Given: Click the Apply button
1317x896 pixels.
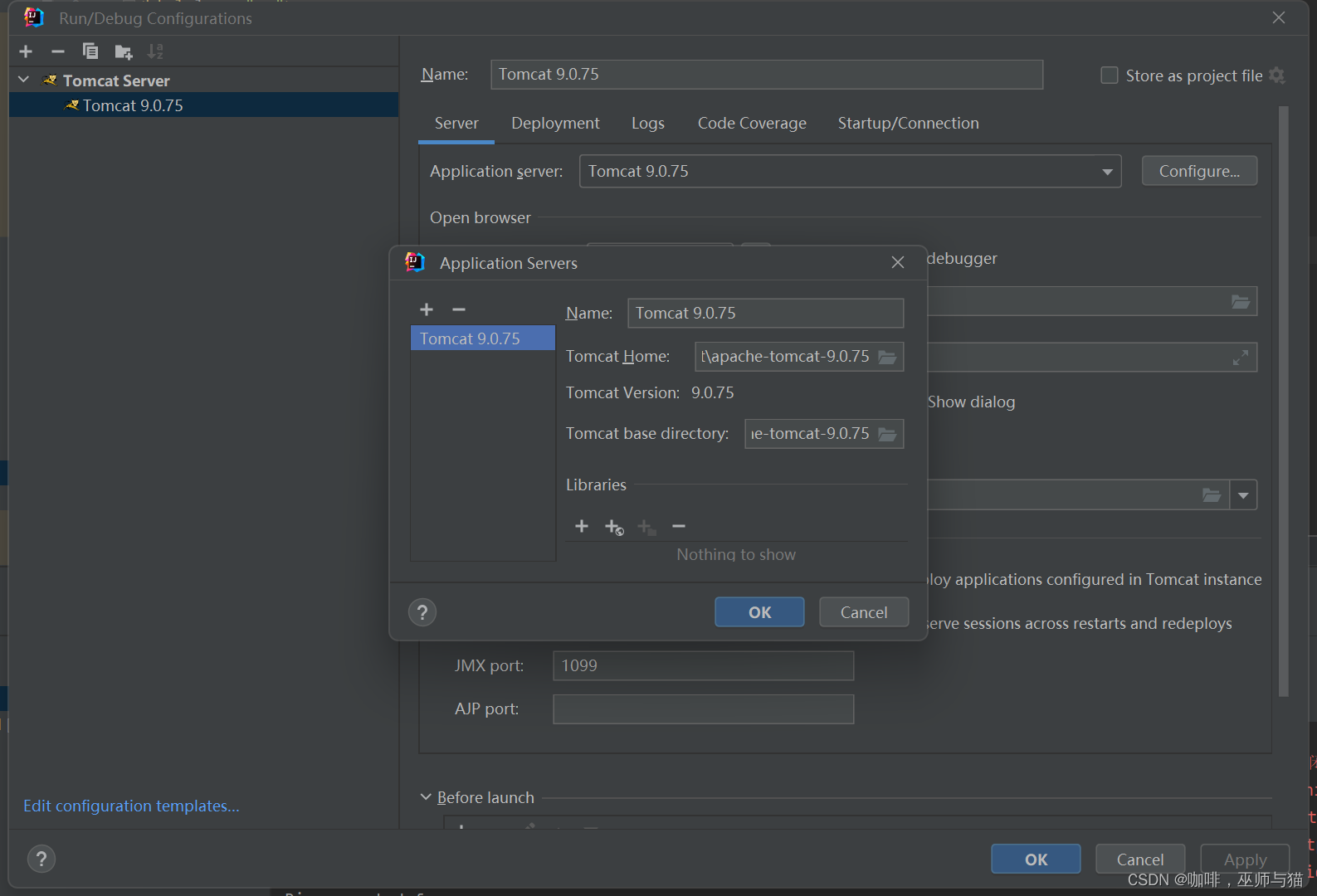Looking at the screenshot, I should click(1245, 859).
